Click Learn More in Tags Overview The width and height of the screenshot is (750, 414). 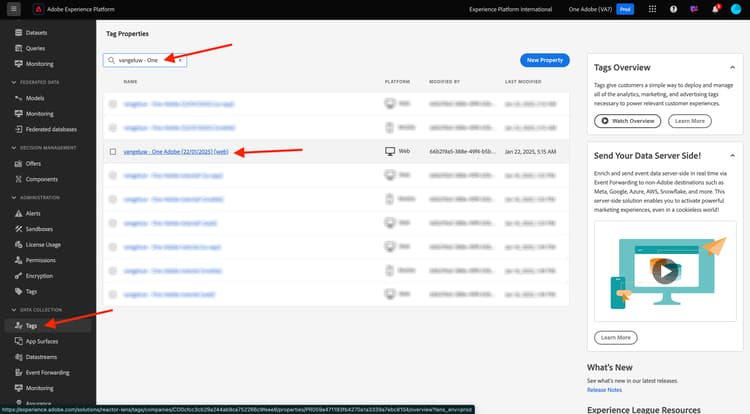pos(690,121)
